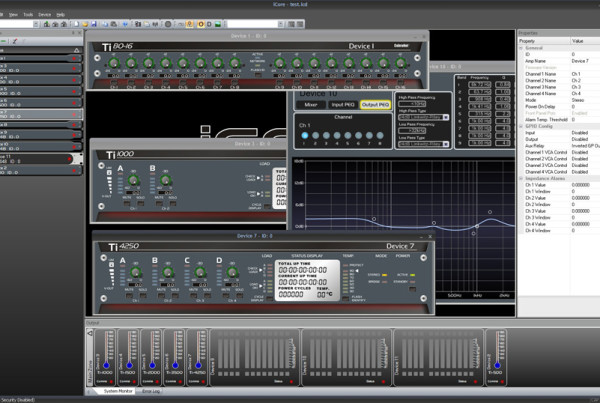This screenshot has height=403, width=600.
Task: Click channel D gain knob on Device 7
Action: [232, 272]
